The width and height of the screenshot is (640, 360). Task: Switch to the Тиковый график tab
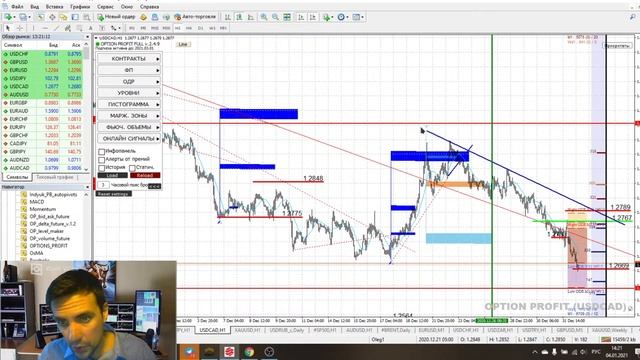[55, 178]
